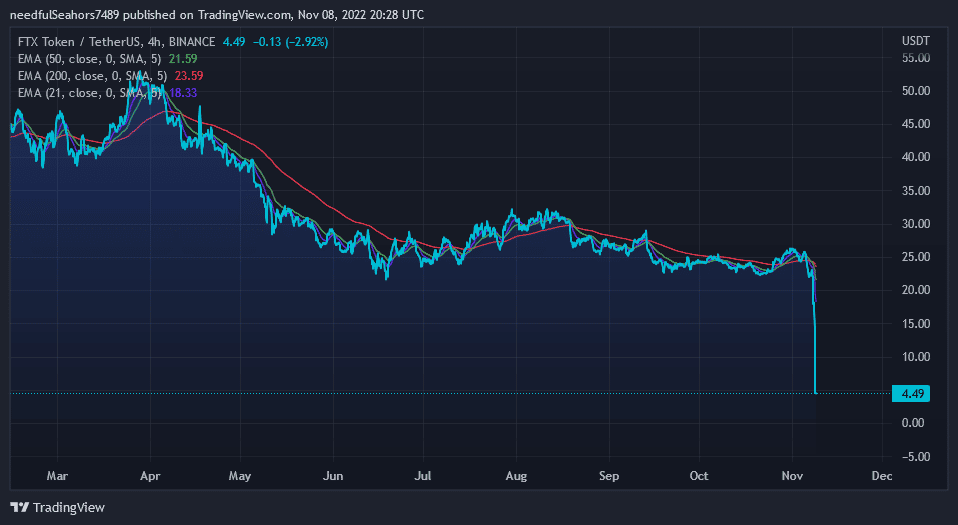Click the Dec label on time axis
958x525 pixels.
(881, 476)
